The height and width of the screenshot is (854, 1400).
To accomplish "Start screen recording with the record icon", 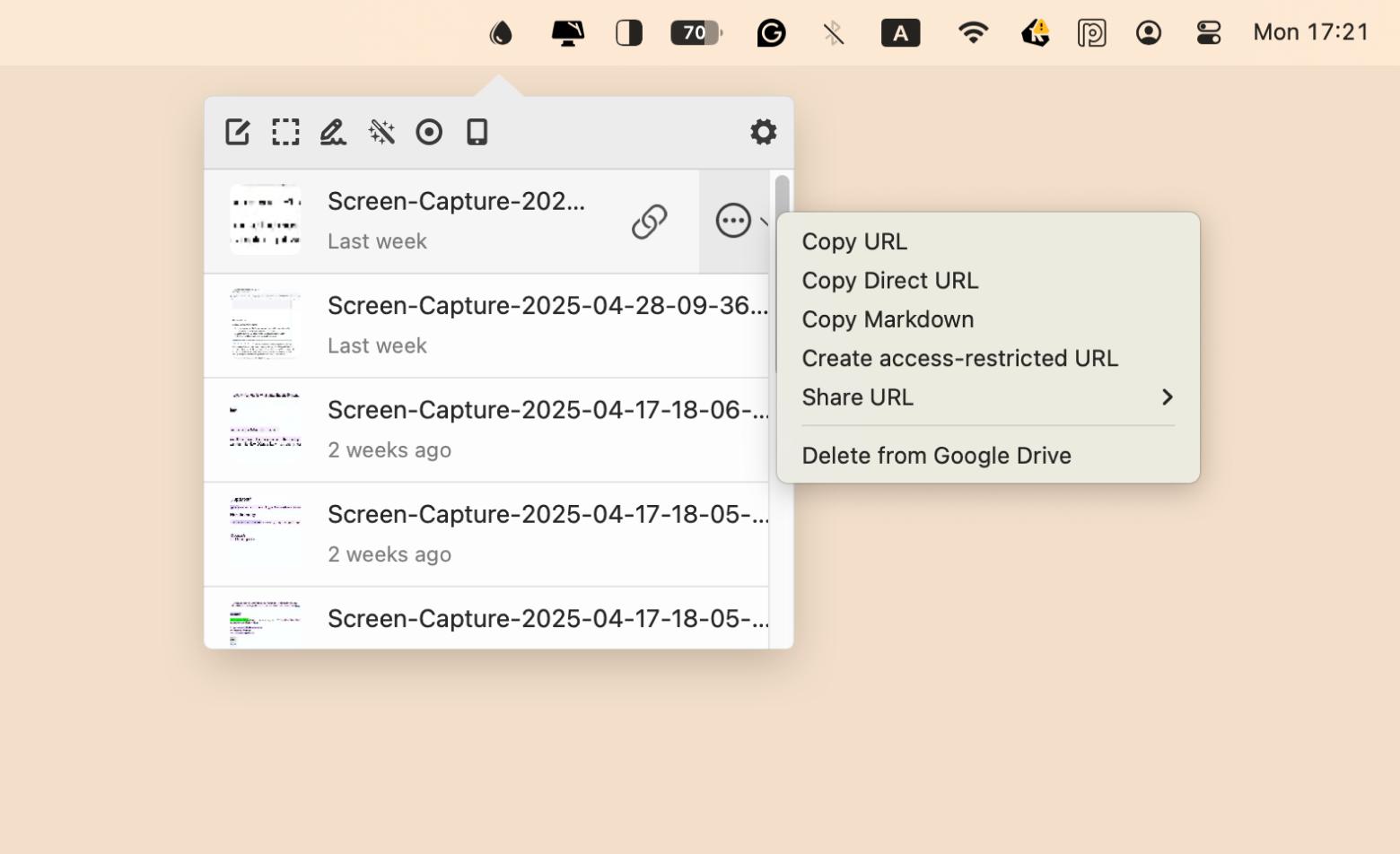I will (429, 132).
